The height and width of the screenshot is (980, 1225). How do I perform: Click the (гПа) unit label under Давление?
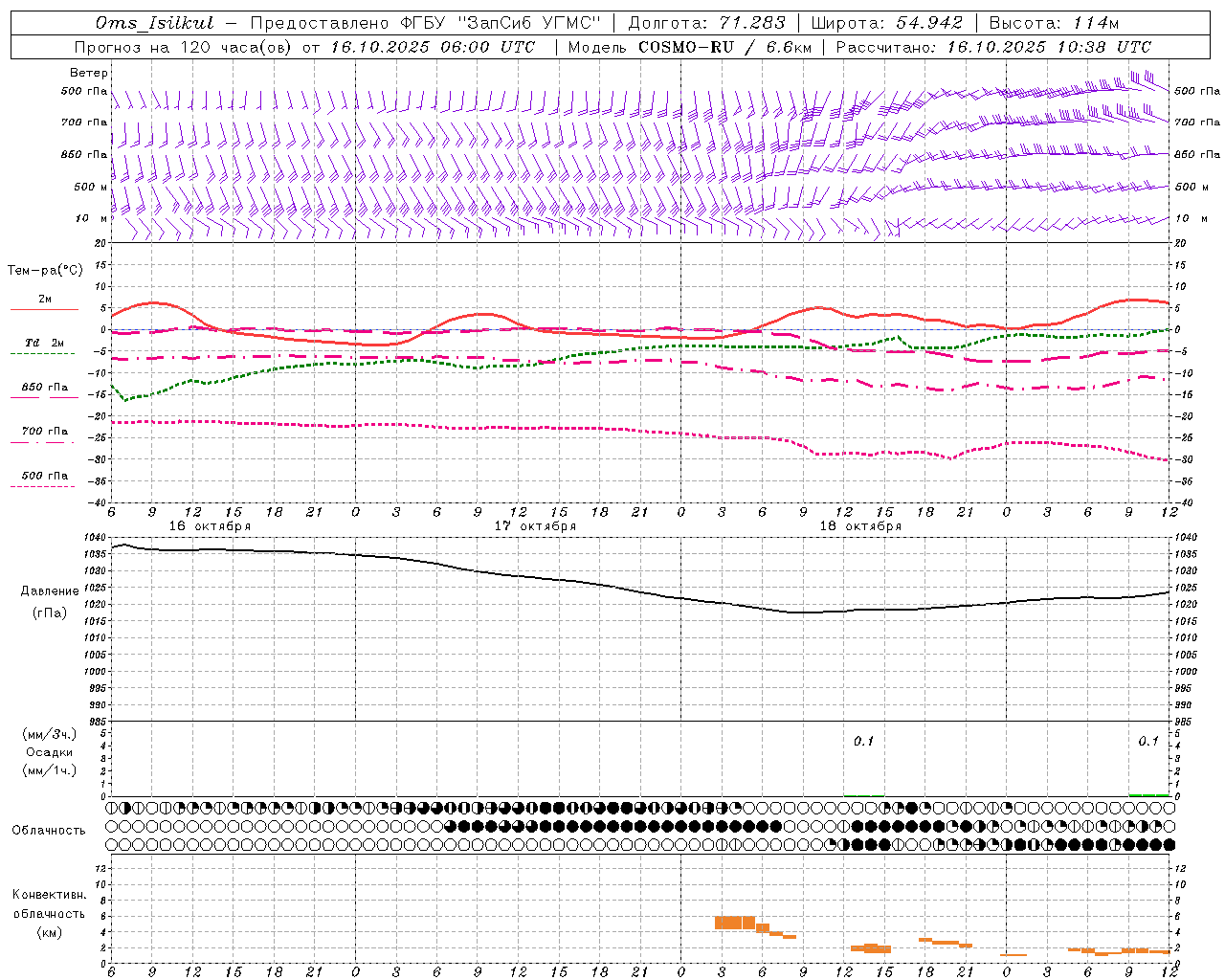click(50, 613)
